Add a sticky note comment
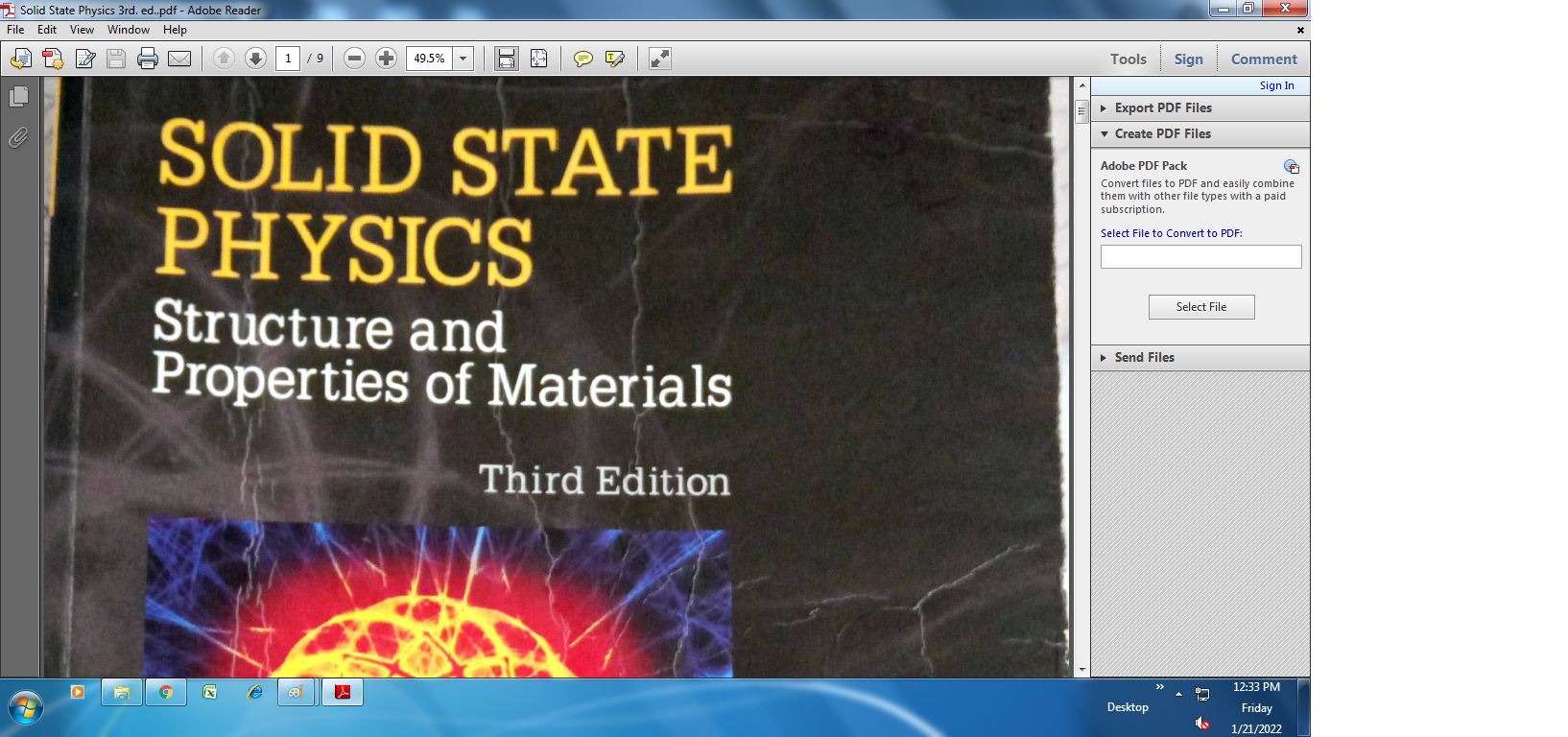Image resolution: width=1568 pixels, height=737 pixels. point(582,59)
